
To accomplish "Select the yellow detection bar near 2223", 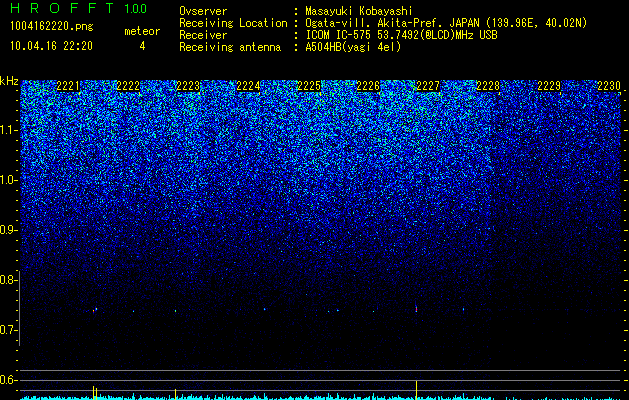I will [175, 394].
